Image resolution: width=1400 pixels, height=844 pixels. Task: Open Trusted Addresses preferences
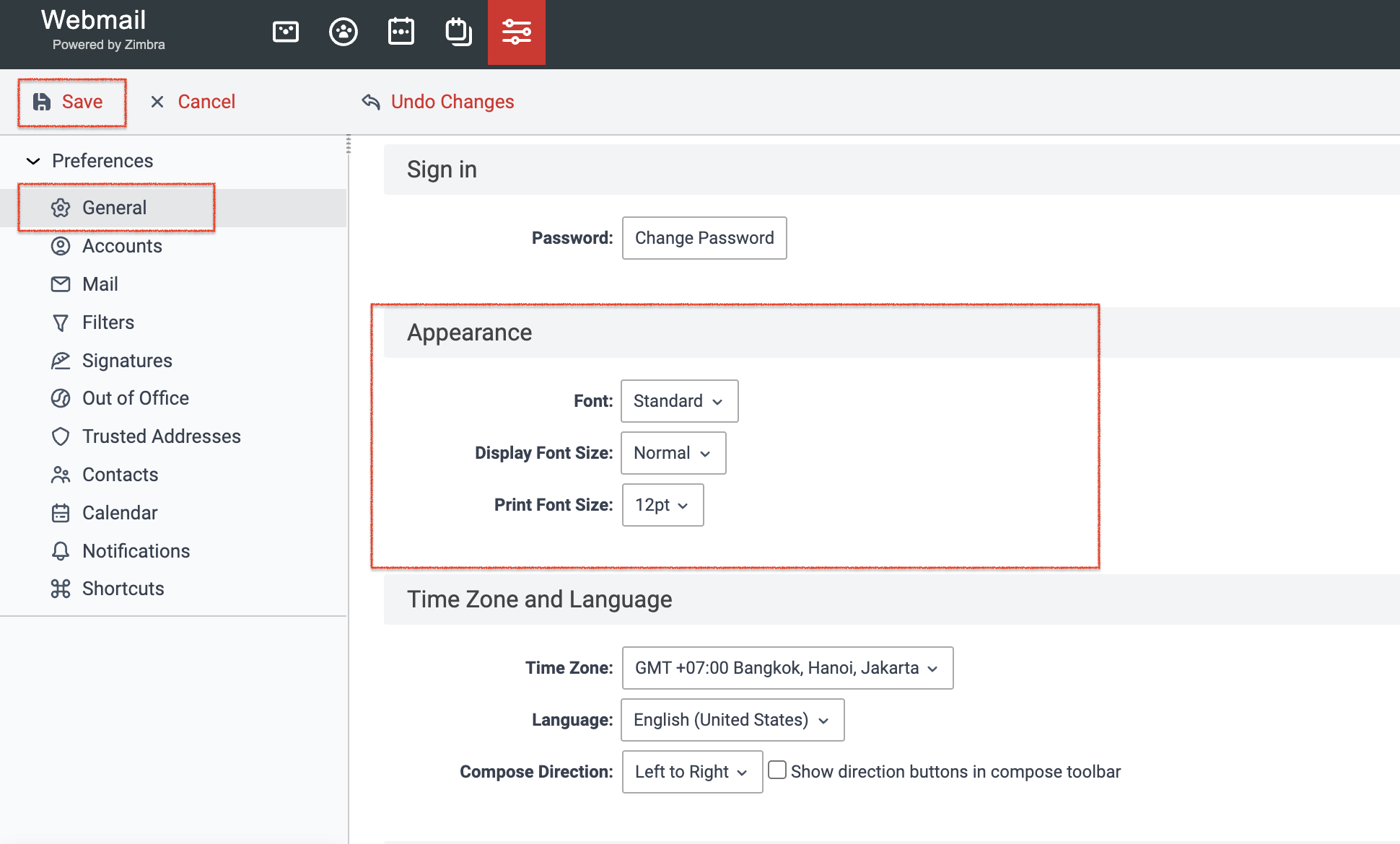click(173, 436)
